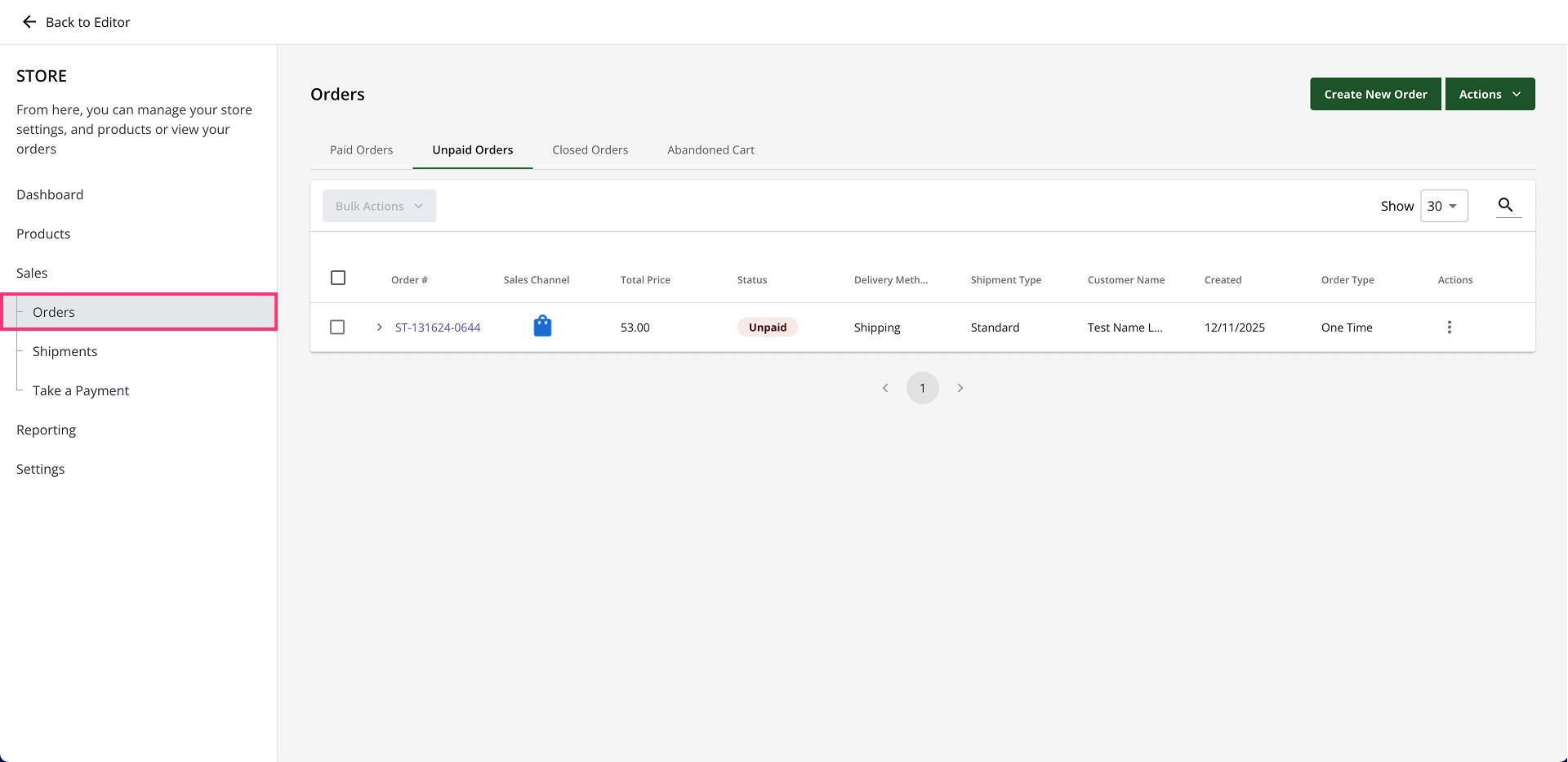The height and width of the screenshot is (762, 1568).
Task: Go to Products in the sidebar
Action: pyautogui.click(x=43, y=234)
